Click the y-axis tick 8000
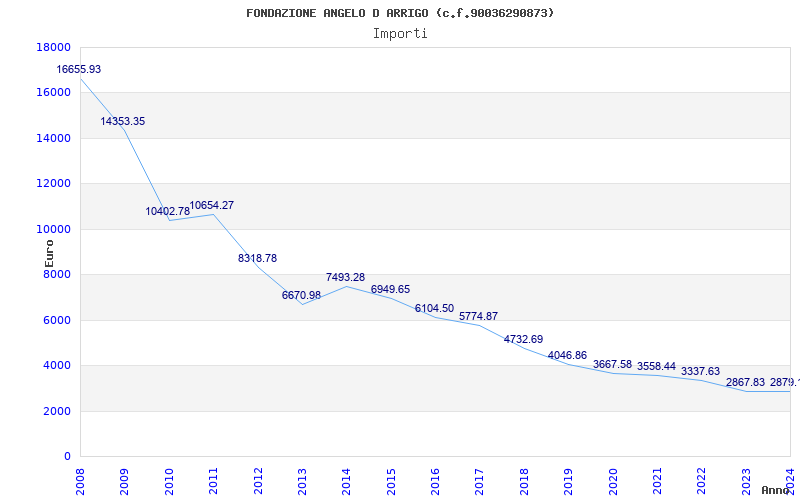The width and height of the screenshot is (800, 500). 56,274
